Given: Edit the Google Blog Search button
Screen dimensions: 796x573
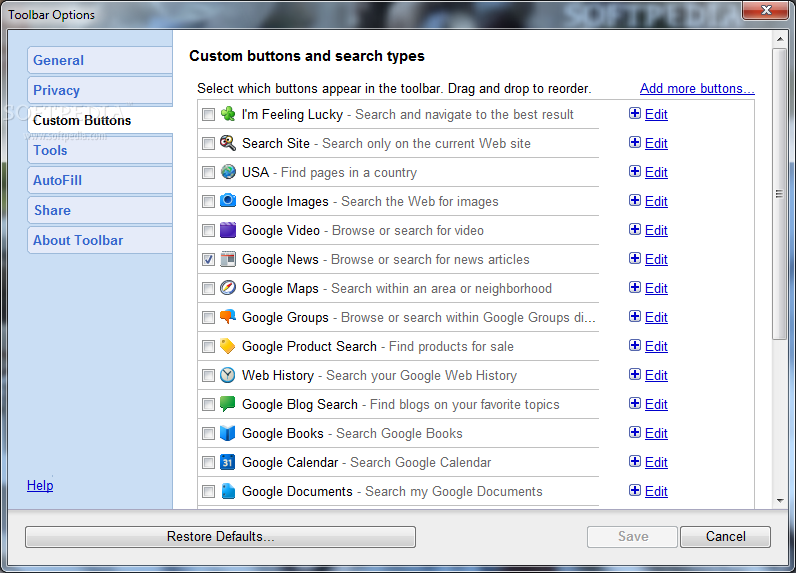Looking at the screenshot, I should 656,404.
